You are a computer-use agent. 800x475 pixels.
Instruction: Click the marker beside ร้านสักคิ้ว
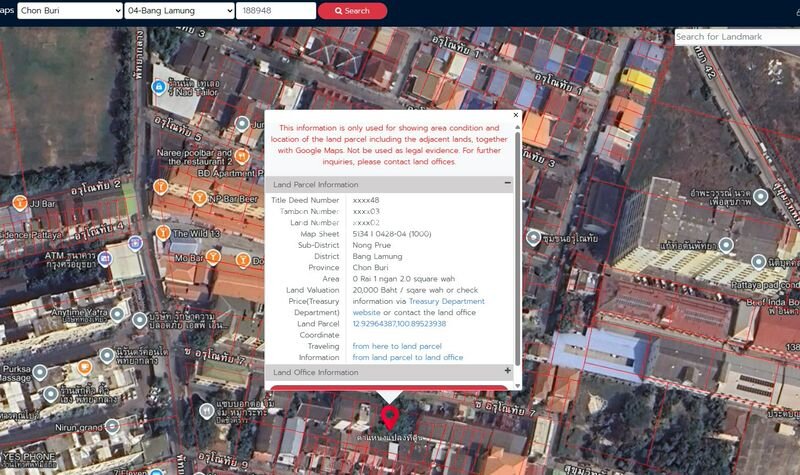click(50, 394)
